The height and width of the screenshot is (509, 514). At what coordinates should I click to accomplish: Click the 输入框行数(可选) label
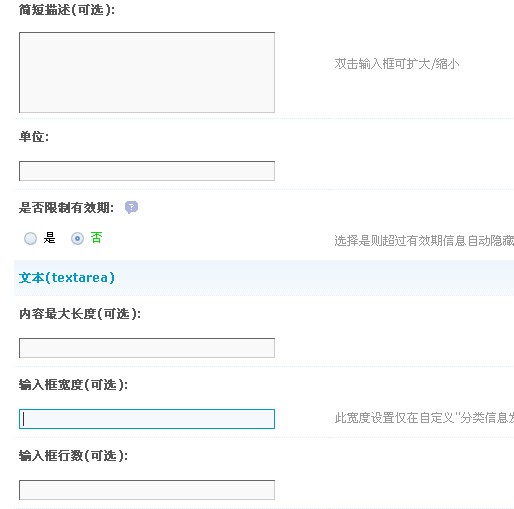pos(73,456)
